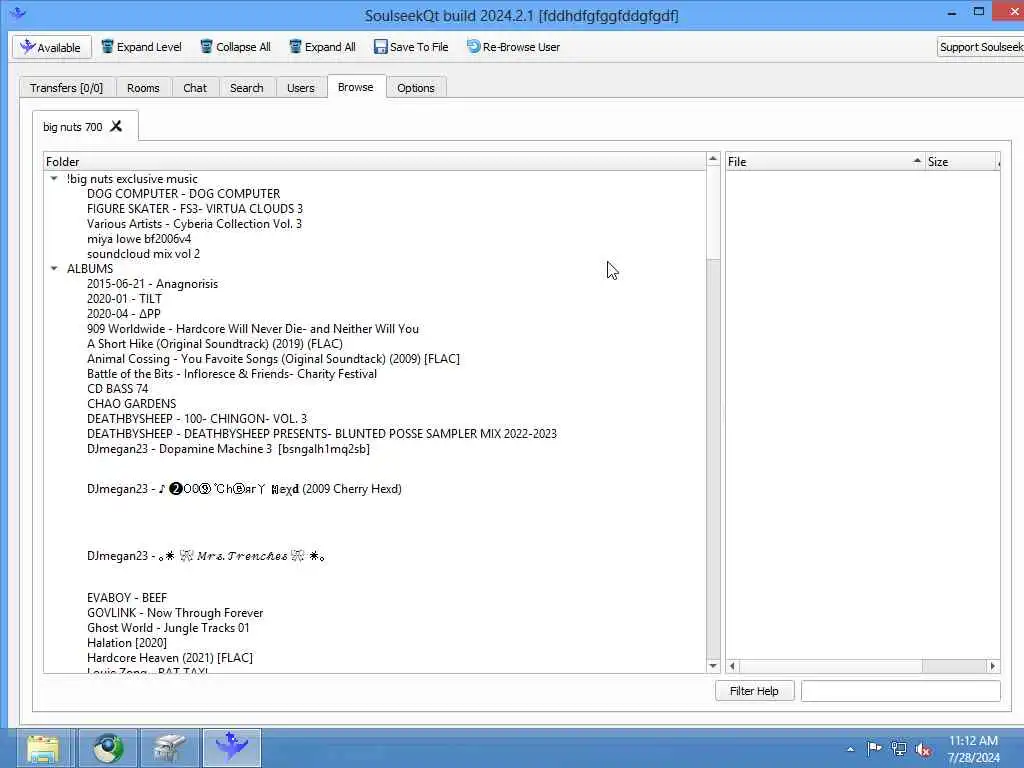1024x768 pixels.
Task: Select DEATHBYSHEEP - 100- CHINGON- VOL. 3
Action: [197, 419]
